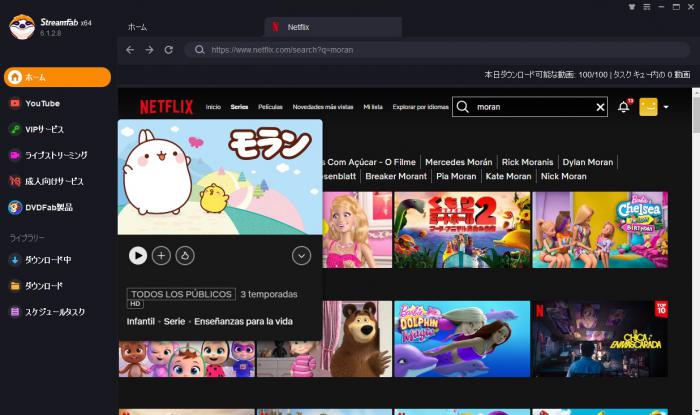Open the Barbie Dolphin Magic thumbnail

tap(462, 339)
